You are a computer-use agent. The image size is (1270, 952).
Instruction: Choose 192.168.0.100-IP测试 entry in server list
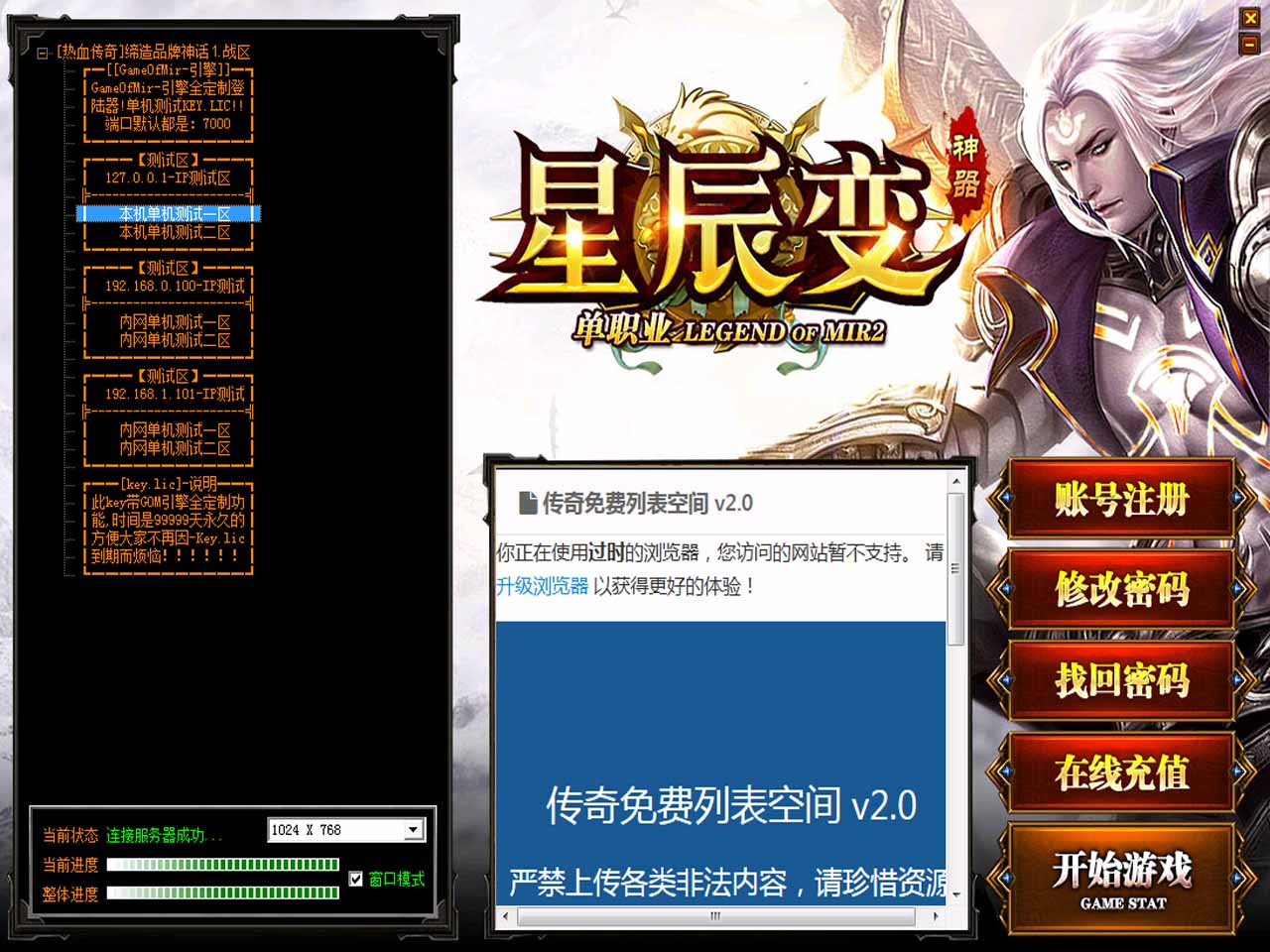pos(175,286)
